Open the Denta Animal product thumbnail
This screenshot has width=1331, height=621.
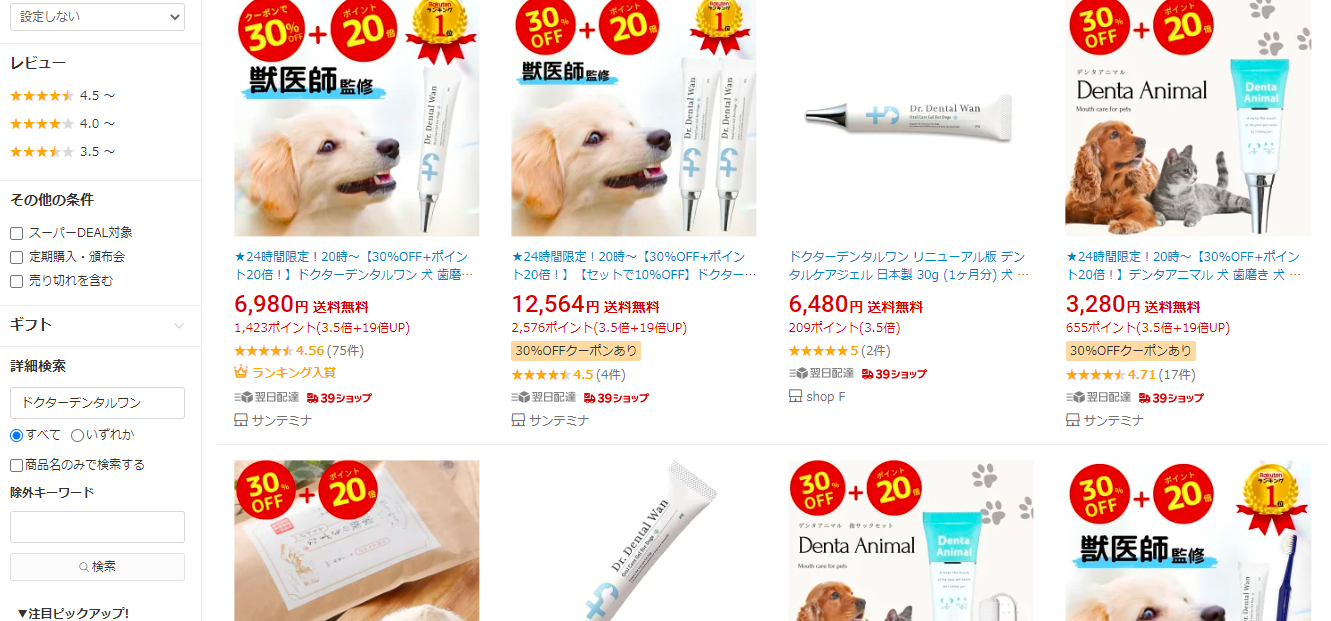point(1188,118)
